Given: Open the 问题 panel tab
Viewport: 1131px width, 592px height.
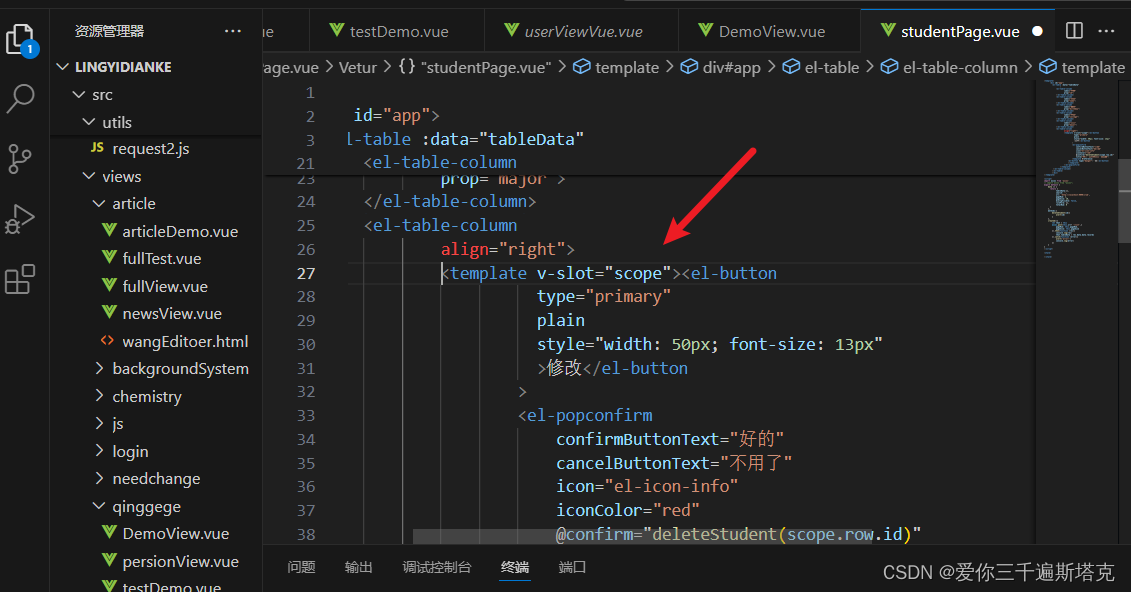Looking at the screenshot, I should point(302,567).
